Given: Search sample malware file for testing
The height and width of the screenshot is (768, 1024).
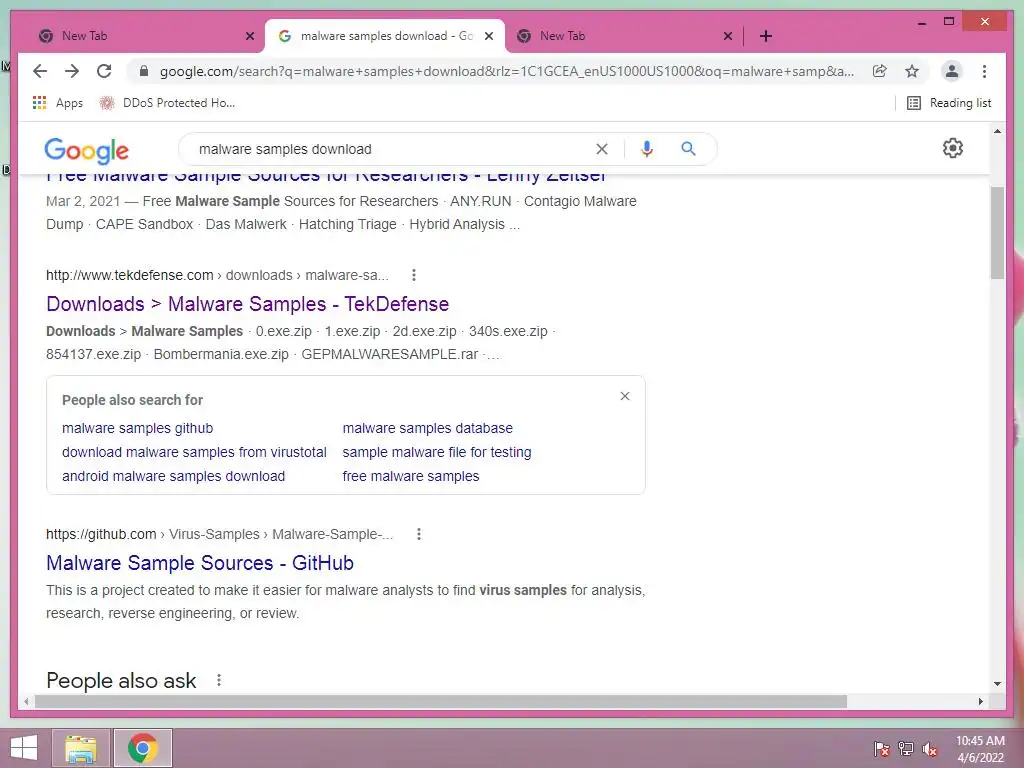Looking at the screenshot, I should (x=437, y=452).
